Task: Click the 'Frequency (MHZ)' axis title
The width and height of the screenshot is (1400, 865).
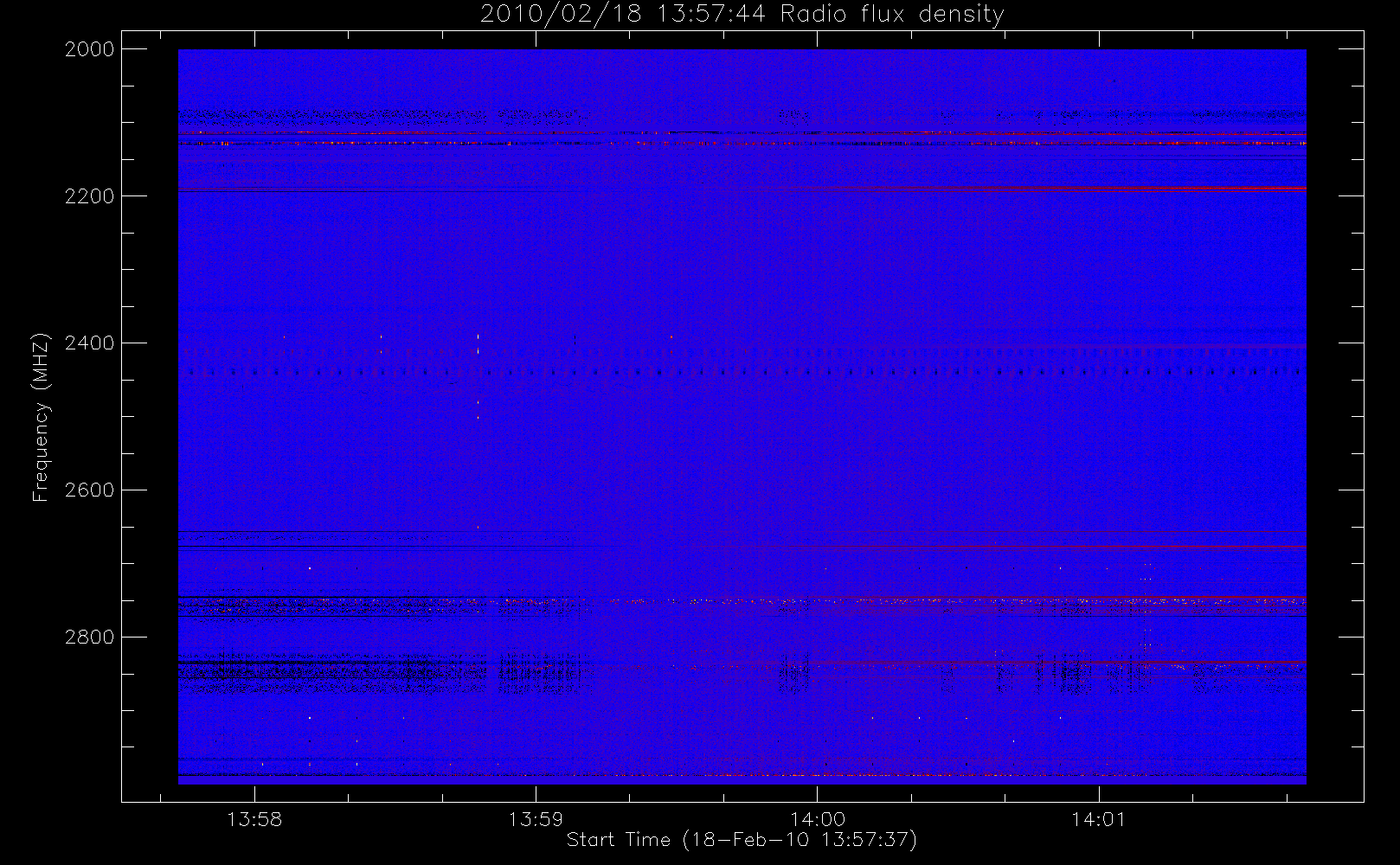Action: [x=41, y=417]
